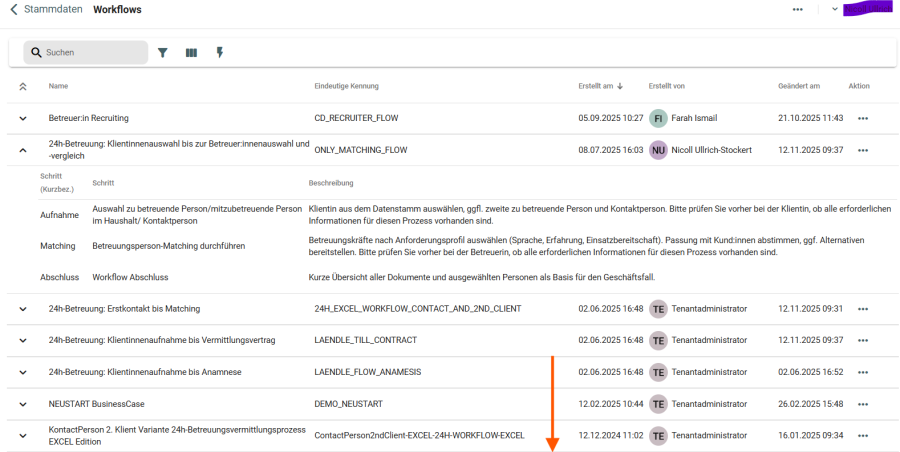The image size is (900, 452).
Task: Sort by Eindeutige Kennung column header
Action: click(346, 86)
